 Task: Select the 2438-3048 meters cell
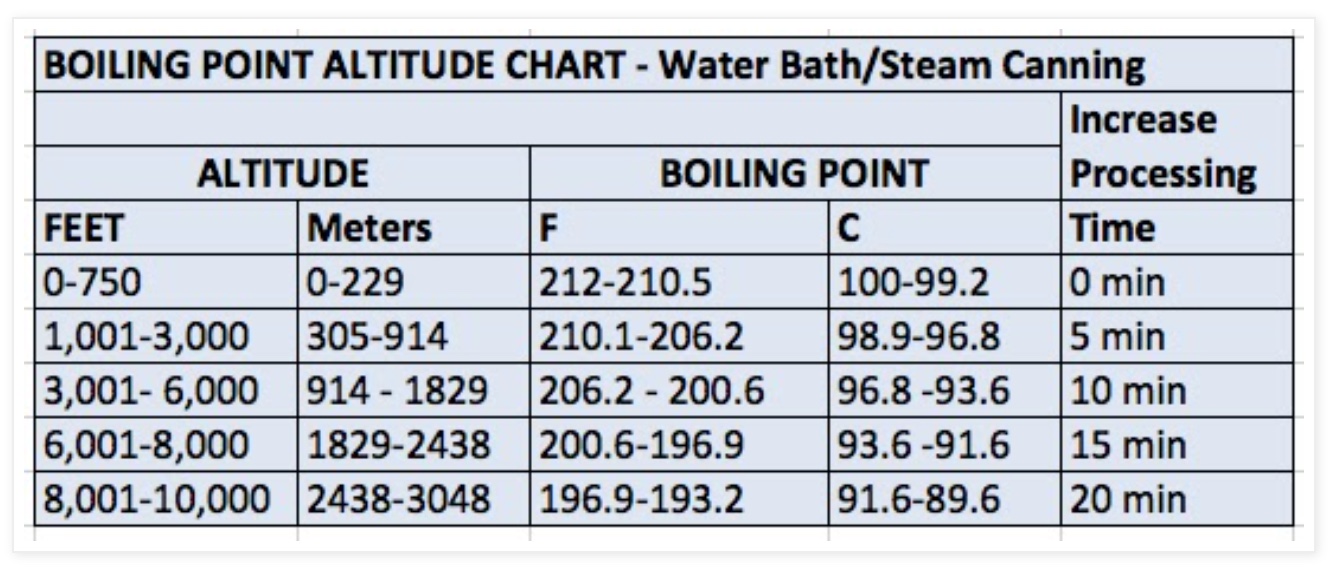(414, 498)
